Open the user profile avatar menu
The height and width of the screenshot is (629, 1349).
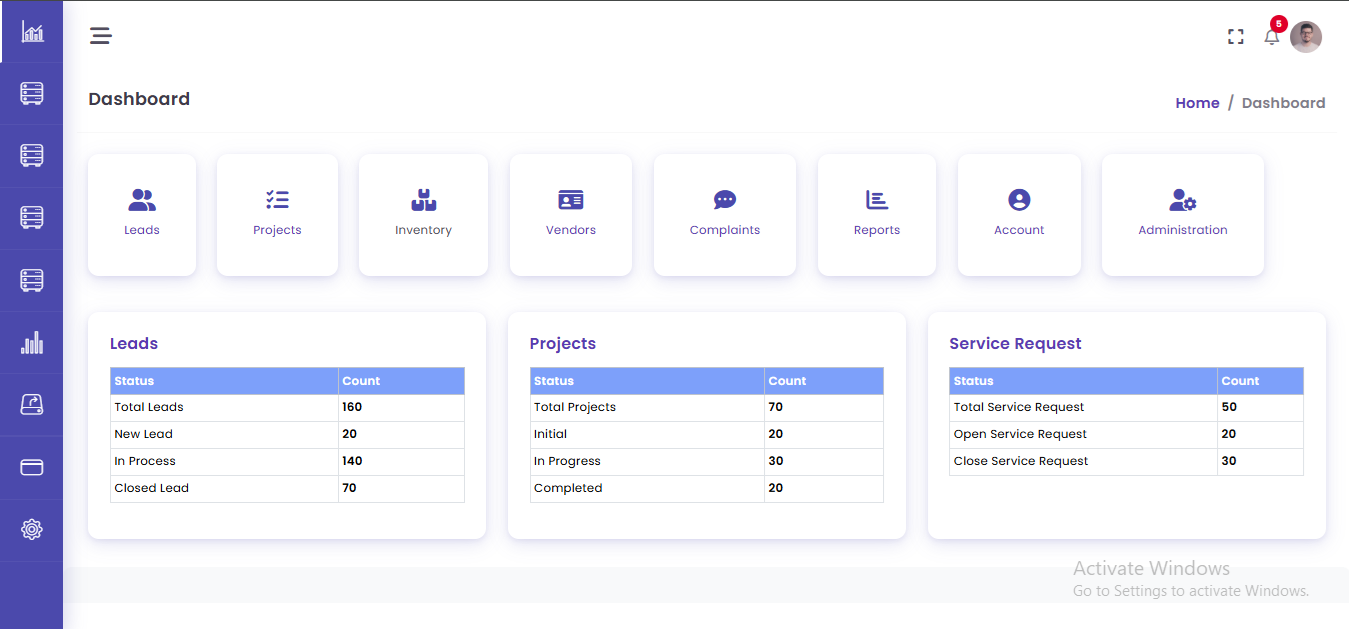[x=1306, y=37]
